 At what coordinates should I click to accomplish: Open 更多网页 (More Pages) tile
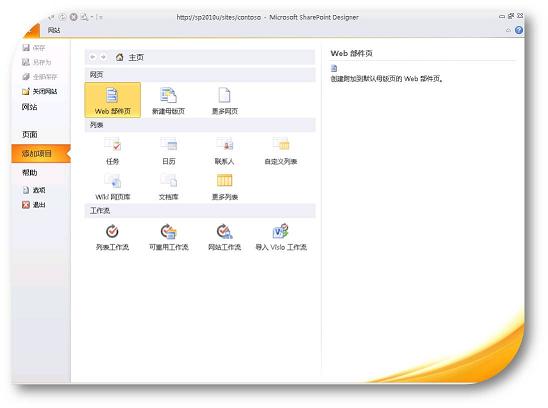coord(224,100)
